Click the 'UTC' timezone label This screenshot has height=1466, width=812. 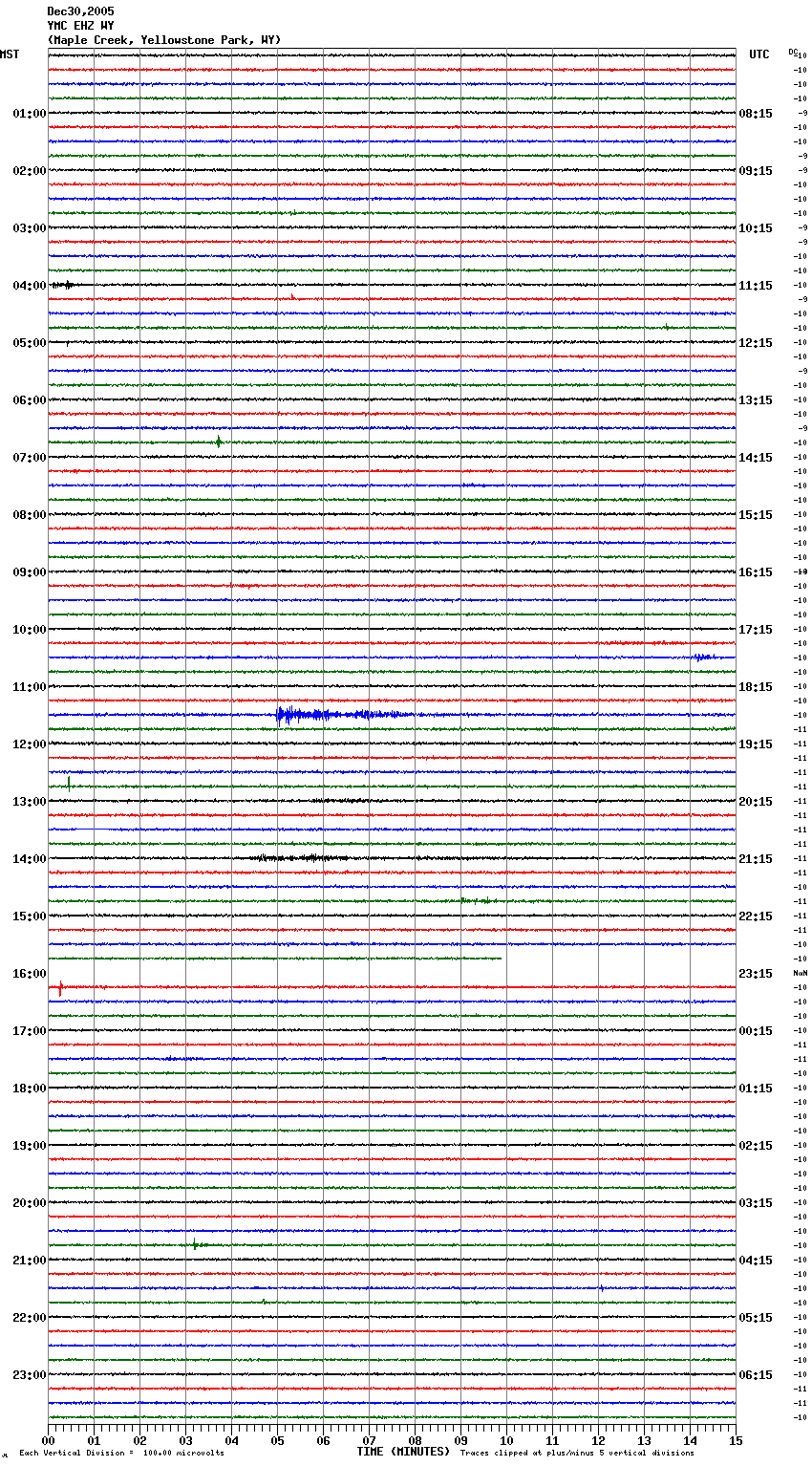coord(759,54)
